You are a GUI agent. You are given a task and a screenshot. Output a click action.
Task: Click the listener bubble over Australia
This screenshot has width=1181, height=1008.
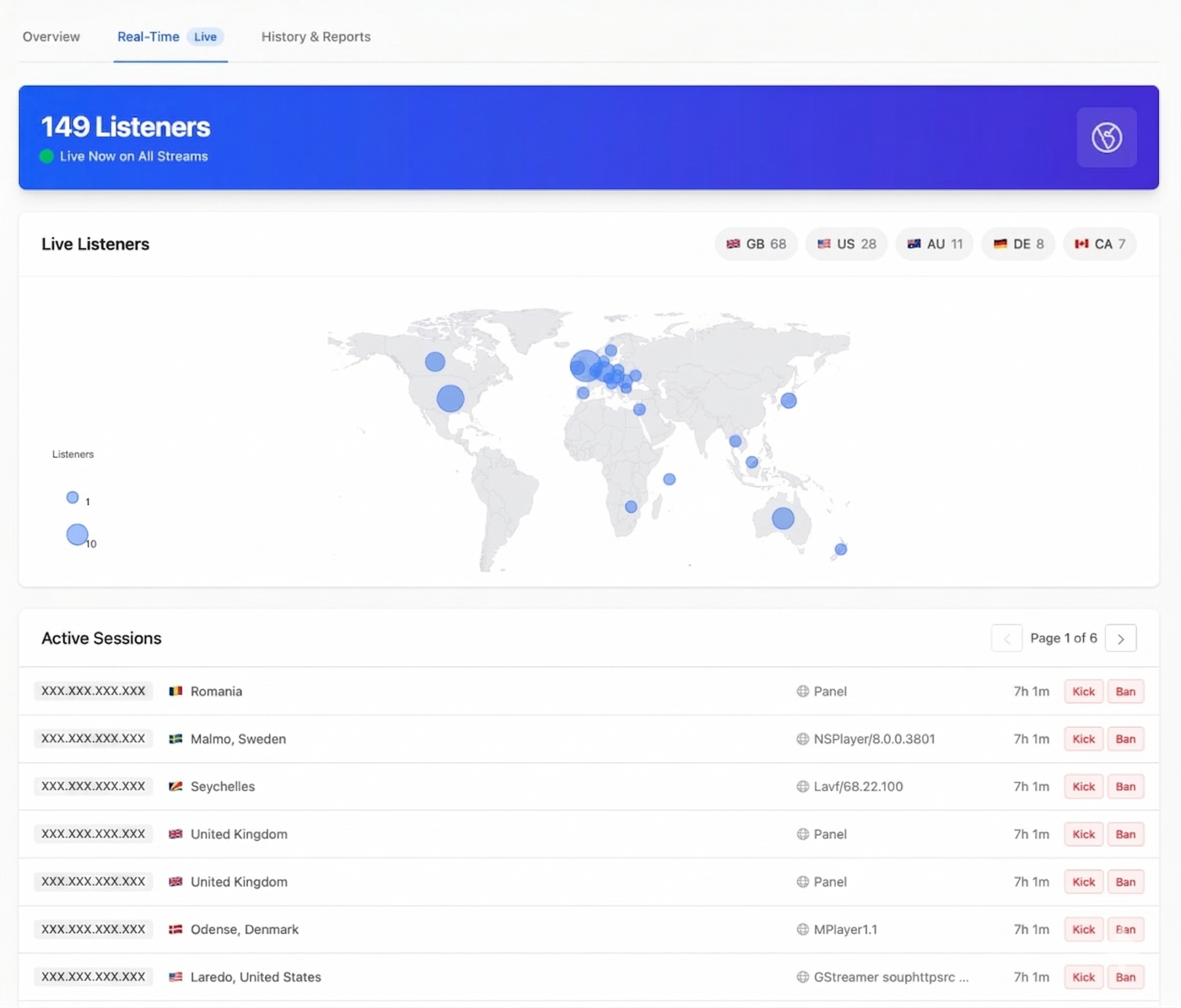tap(783, 519)
